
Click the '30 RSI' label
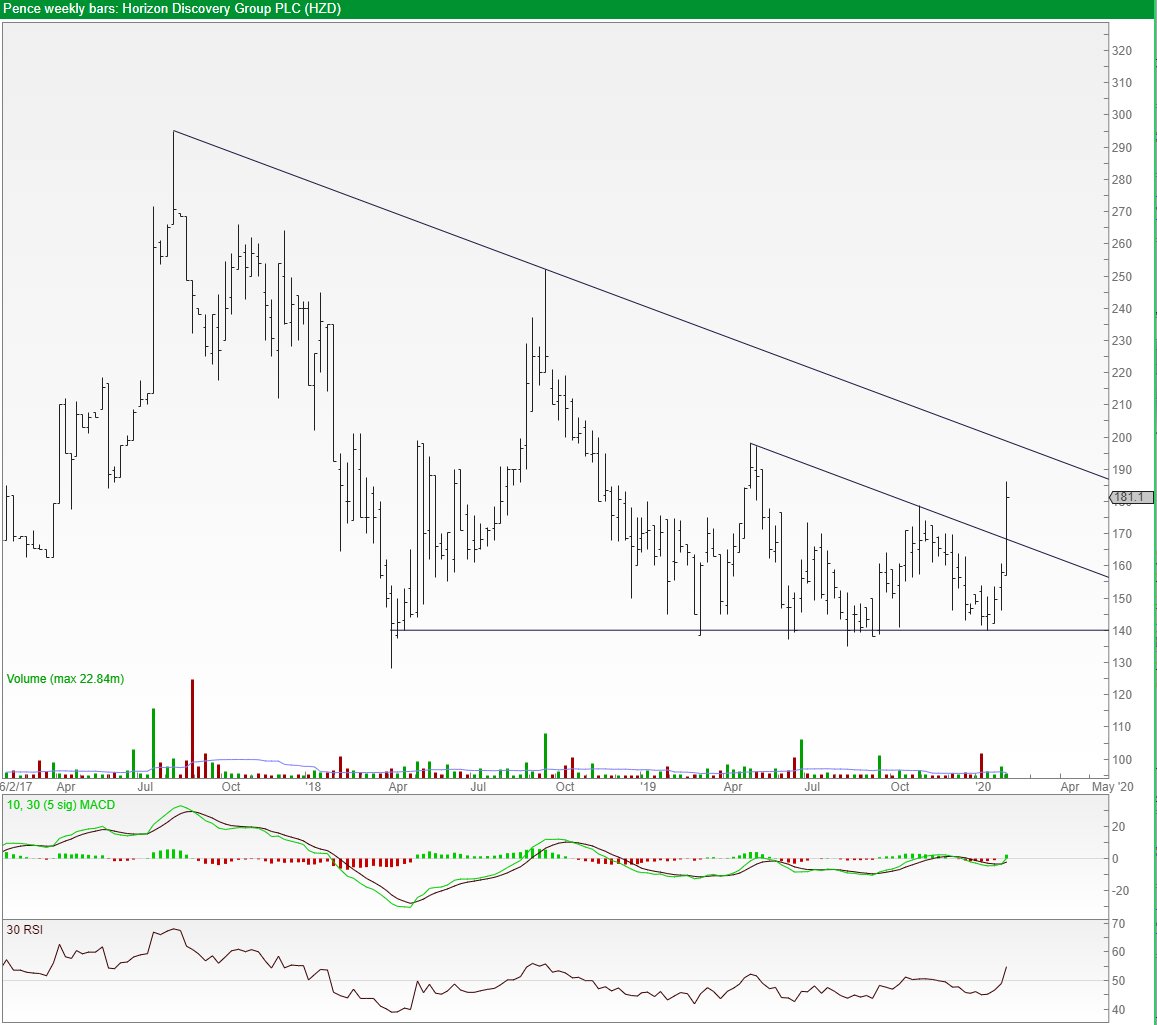(24, 930)
